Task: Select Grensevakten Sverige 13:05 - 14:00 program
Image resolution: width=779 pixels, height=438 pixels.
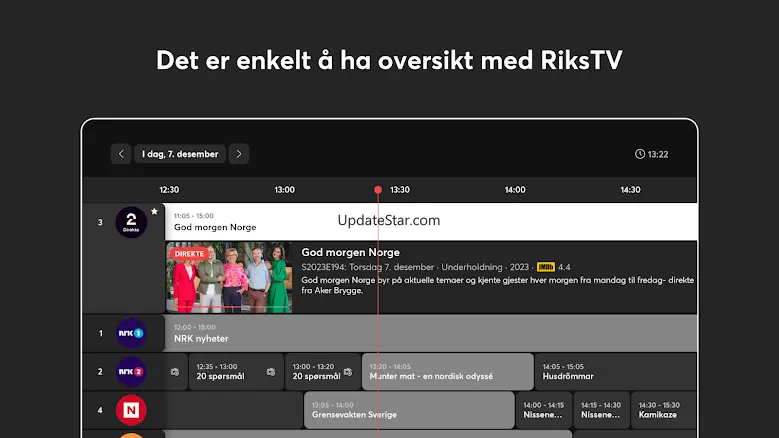Action: point(409,410)
